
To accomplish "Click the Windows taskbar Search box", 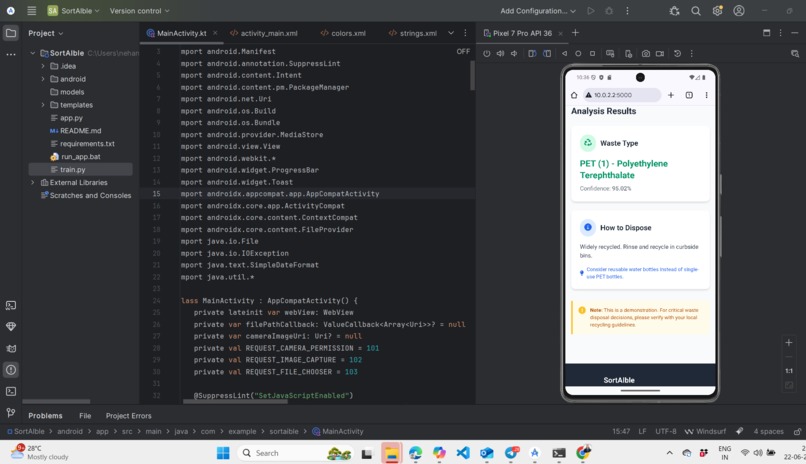I will tap(296, 453).
